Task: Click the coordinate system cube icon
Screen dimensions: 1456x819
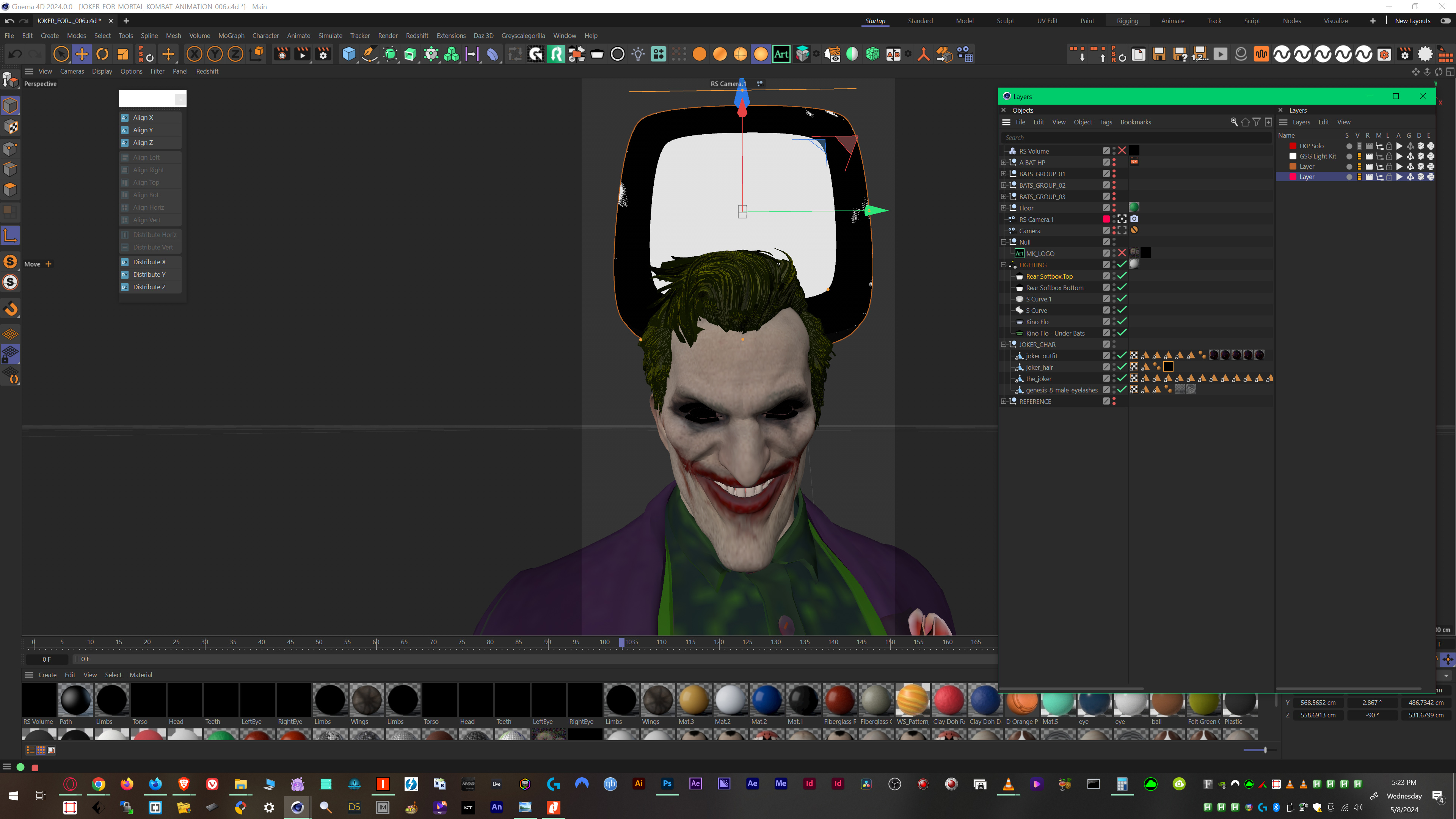Action: point(257,54)
